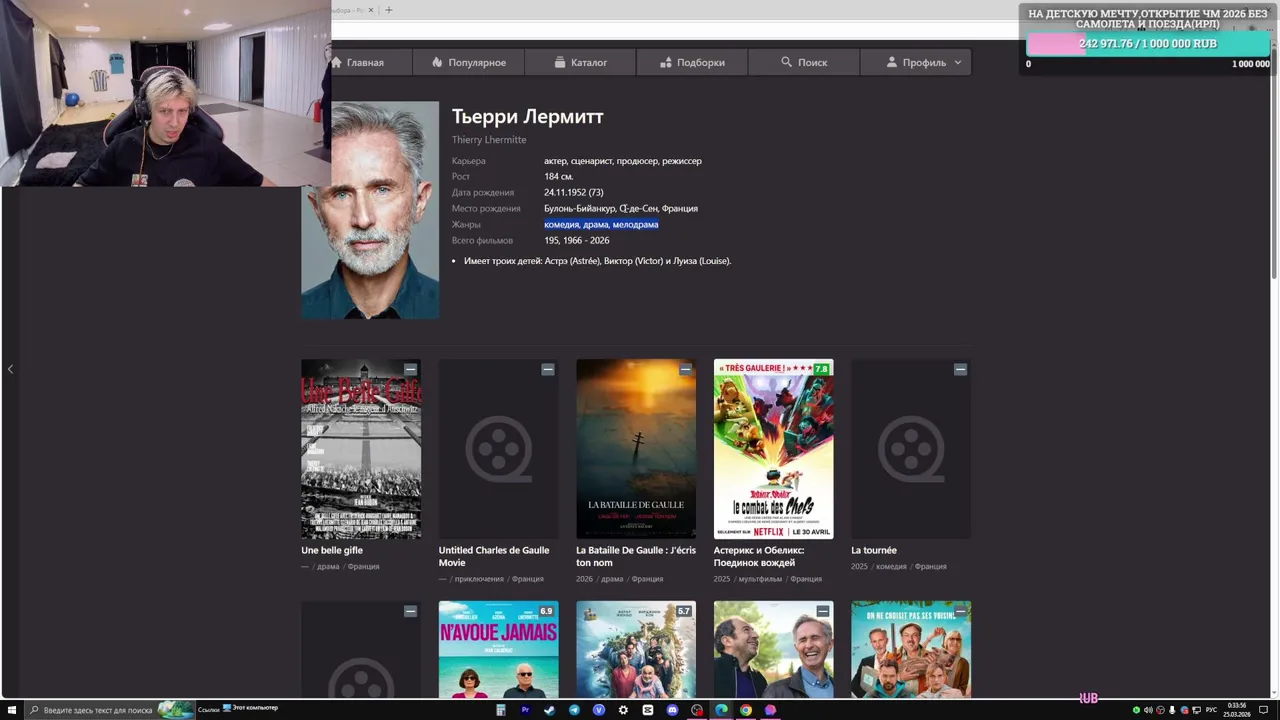Screen dimensions: 1280x720
Task: Open the Windows Start menu
Action: (x=11, y=710)
